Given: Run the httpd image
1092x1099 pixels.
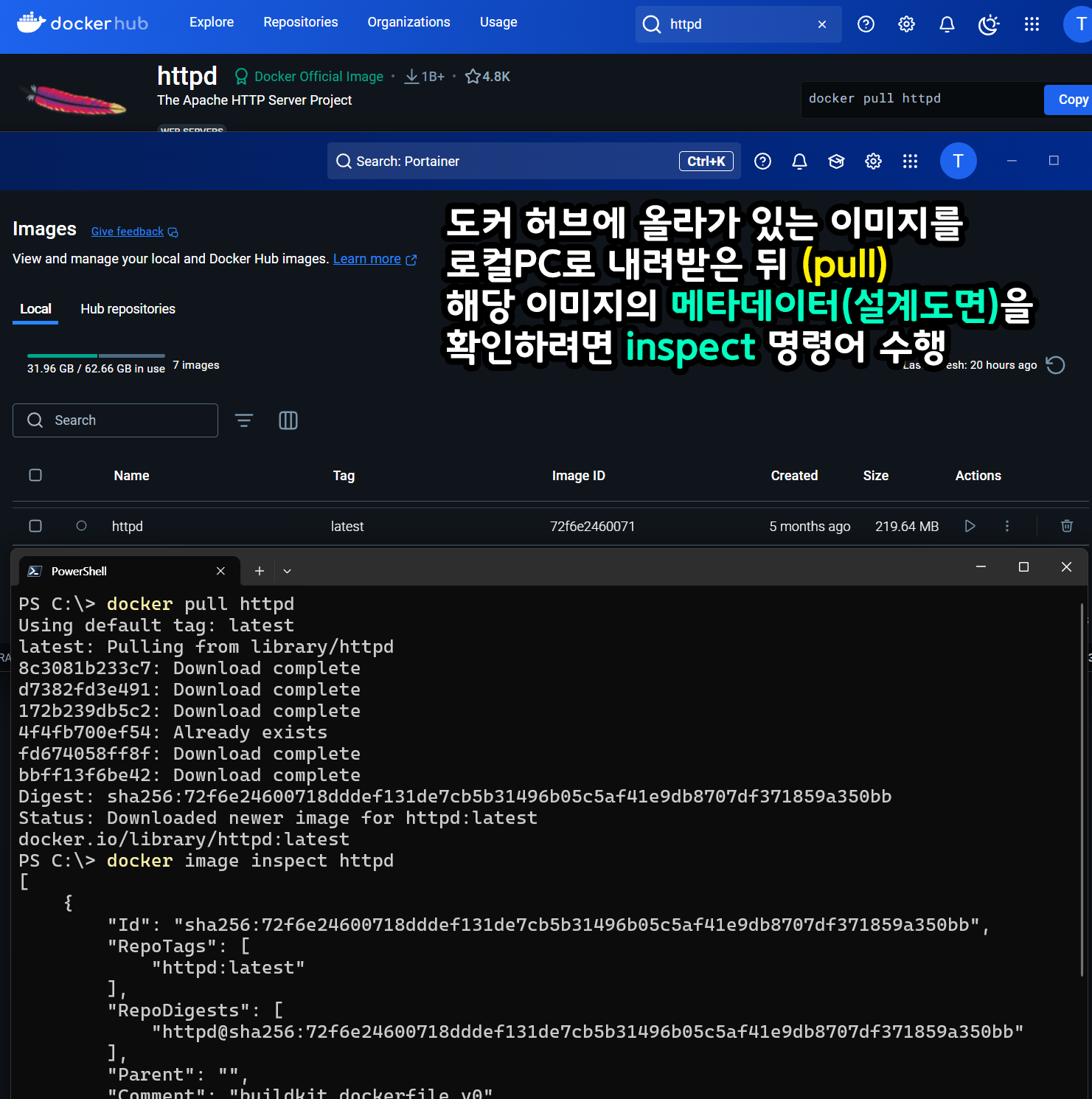Looking at the screenshot, I should [x=970, y=526].
